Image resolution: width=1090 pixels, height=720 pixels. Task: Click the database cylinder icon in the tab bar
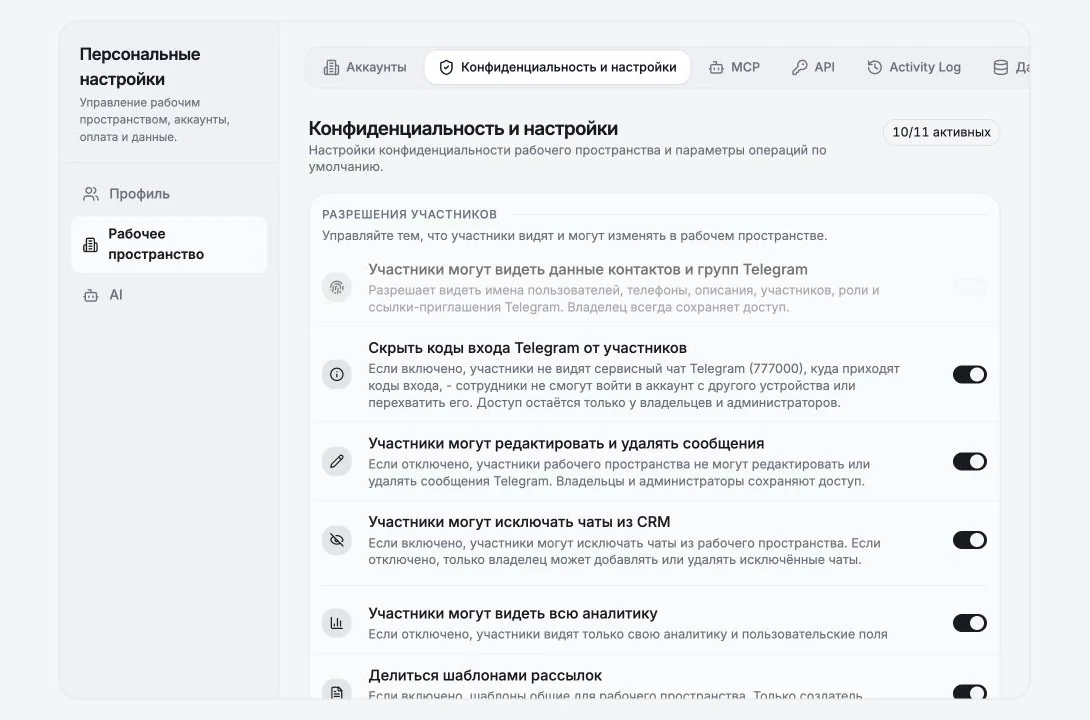tap(1000, 67)
